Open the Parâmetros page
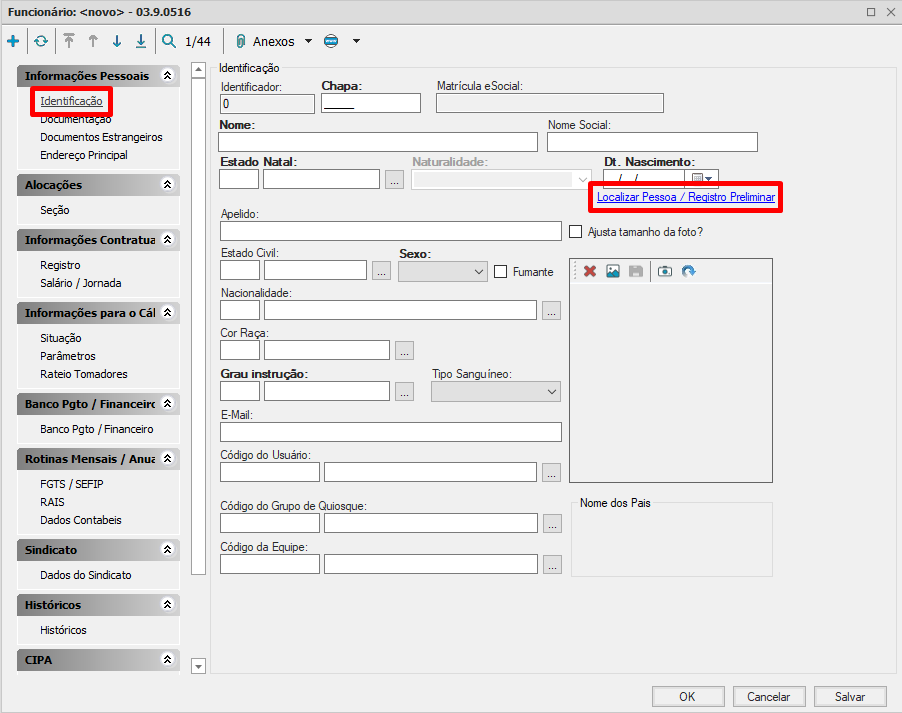This screenshot has width=902, height=713. pos(68,356)
